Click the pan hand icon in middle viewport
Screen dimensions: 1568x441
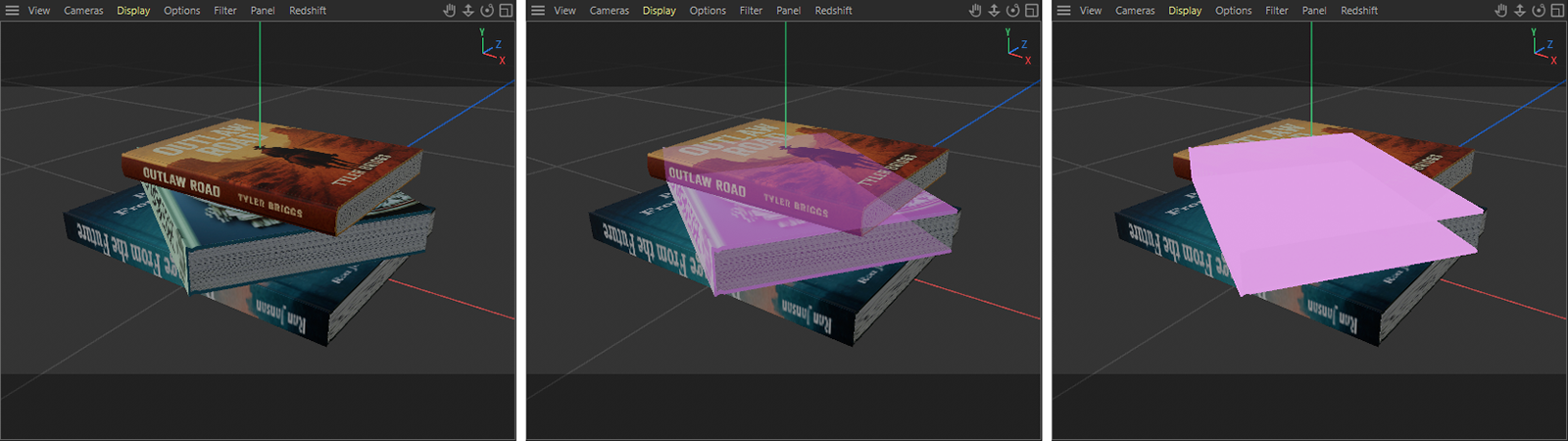(x=975, y=11)
